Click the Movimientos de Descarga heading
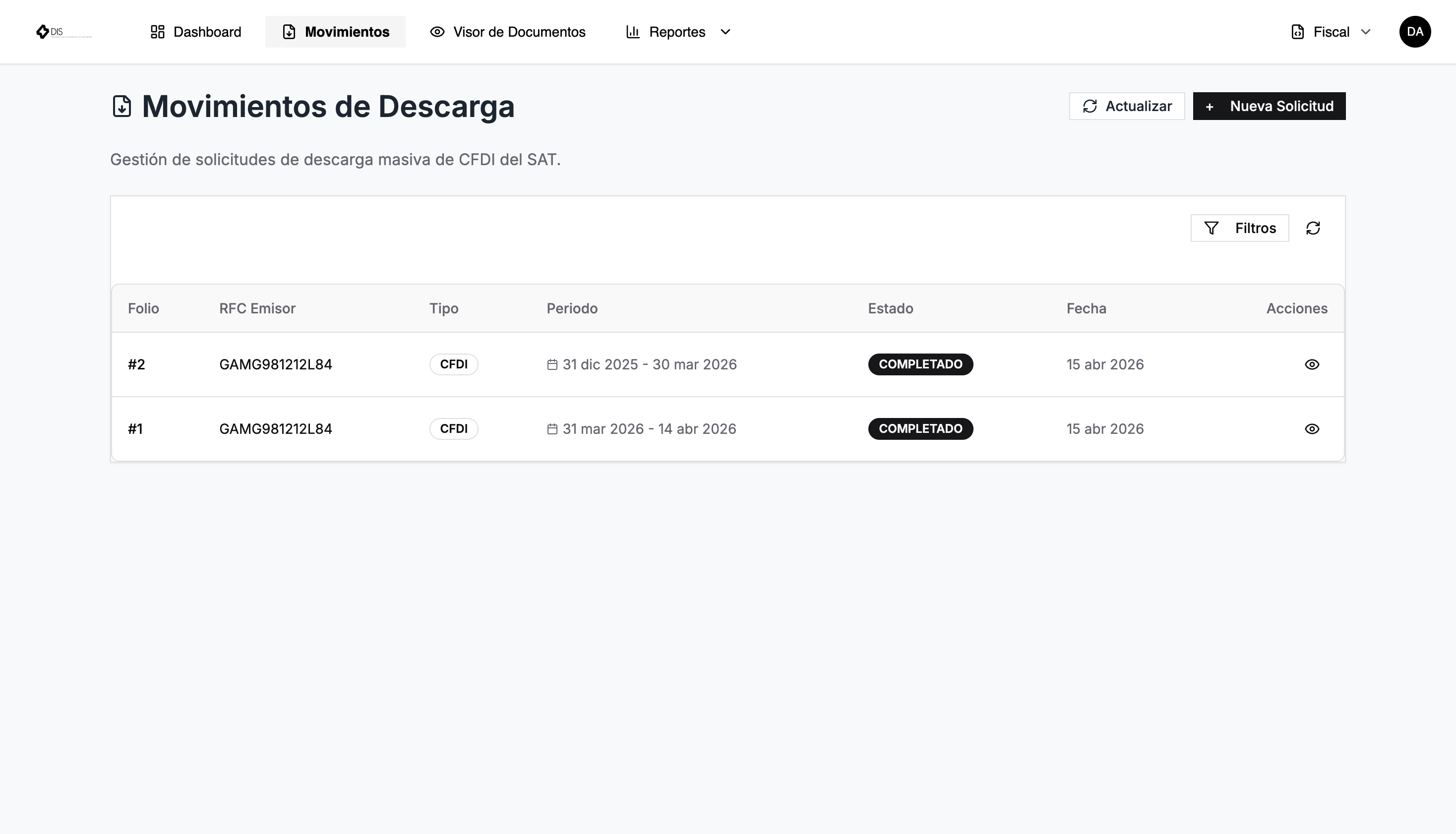 point(328,107)
